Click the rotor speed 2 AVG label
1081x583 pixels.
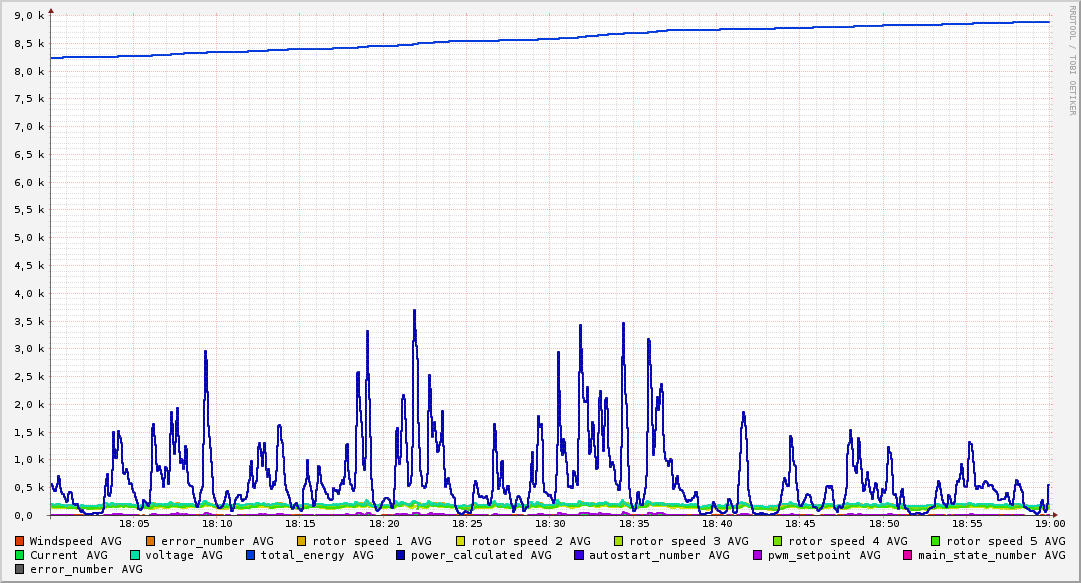click(530, 541)
